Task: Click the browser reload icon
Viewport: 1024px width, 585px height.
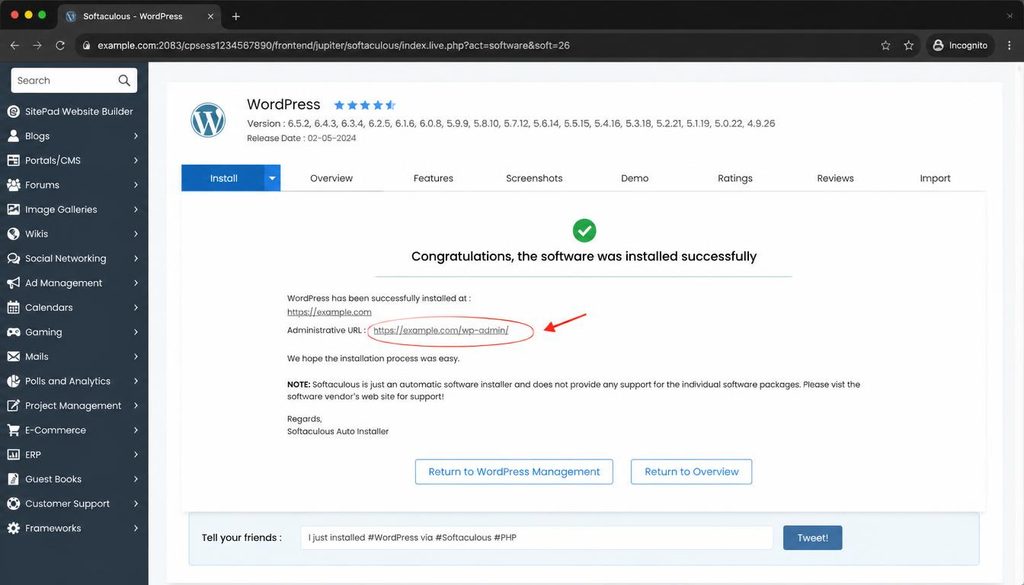Action: click(60, 45)
